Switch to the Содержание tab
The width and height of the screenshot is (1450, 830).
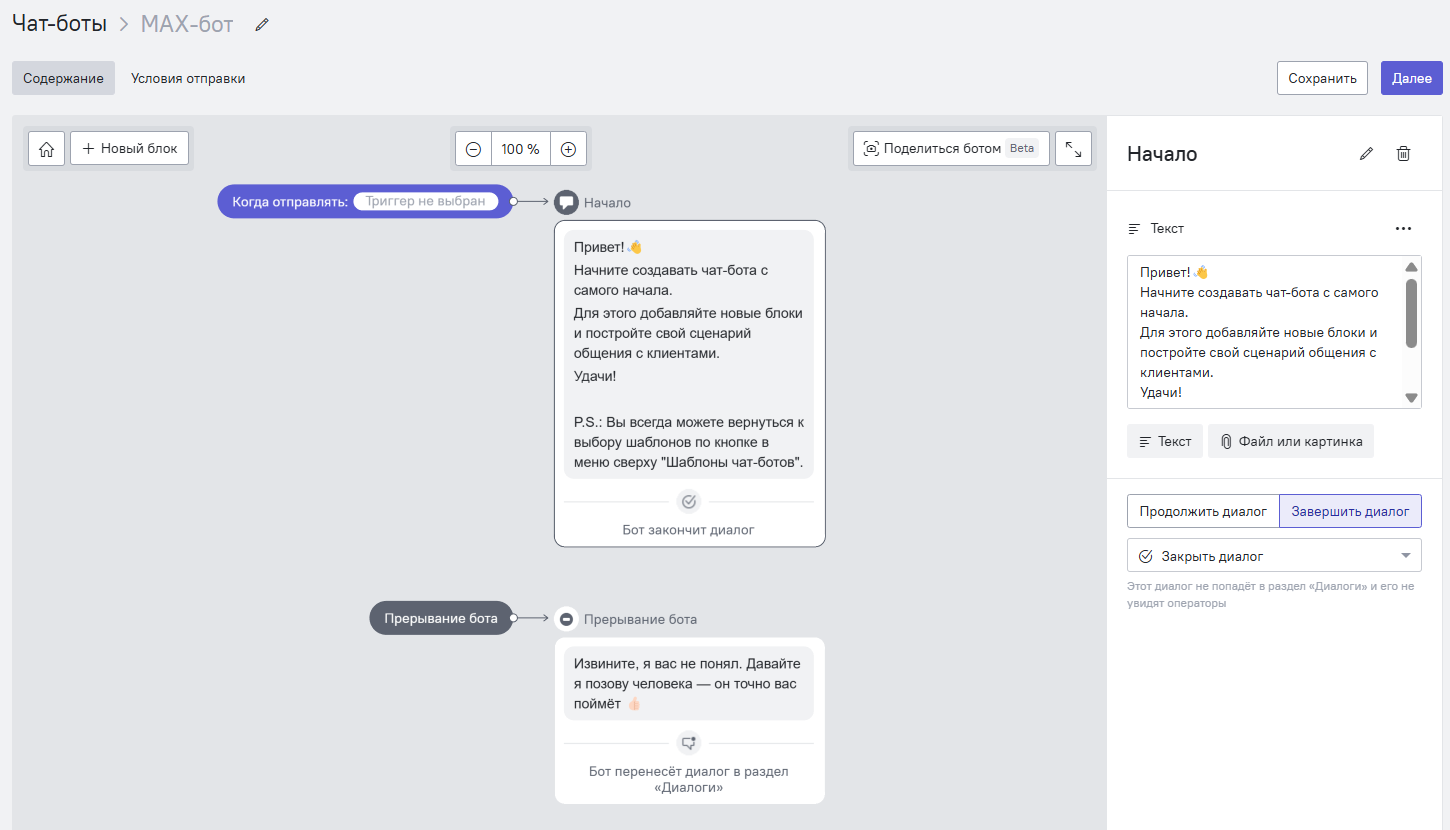64,78
